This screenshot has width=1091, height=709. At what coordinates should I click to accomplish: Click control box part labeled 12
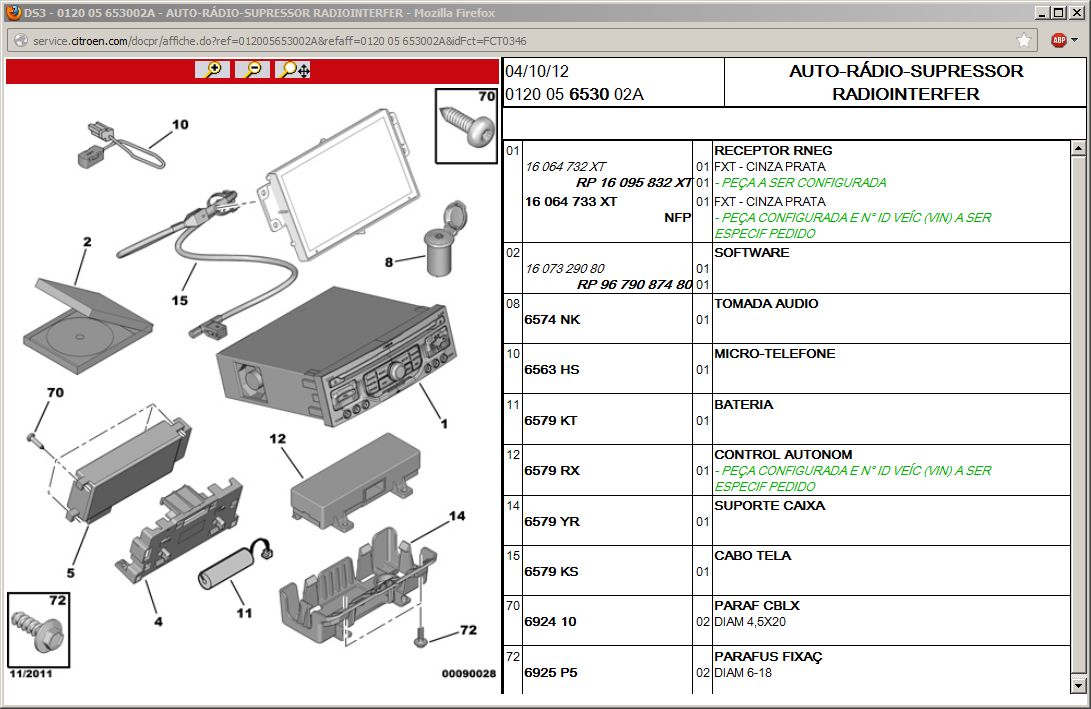click(x=355, y=480)
